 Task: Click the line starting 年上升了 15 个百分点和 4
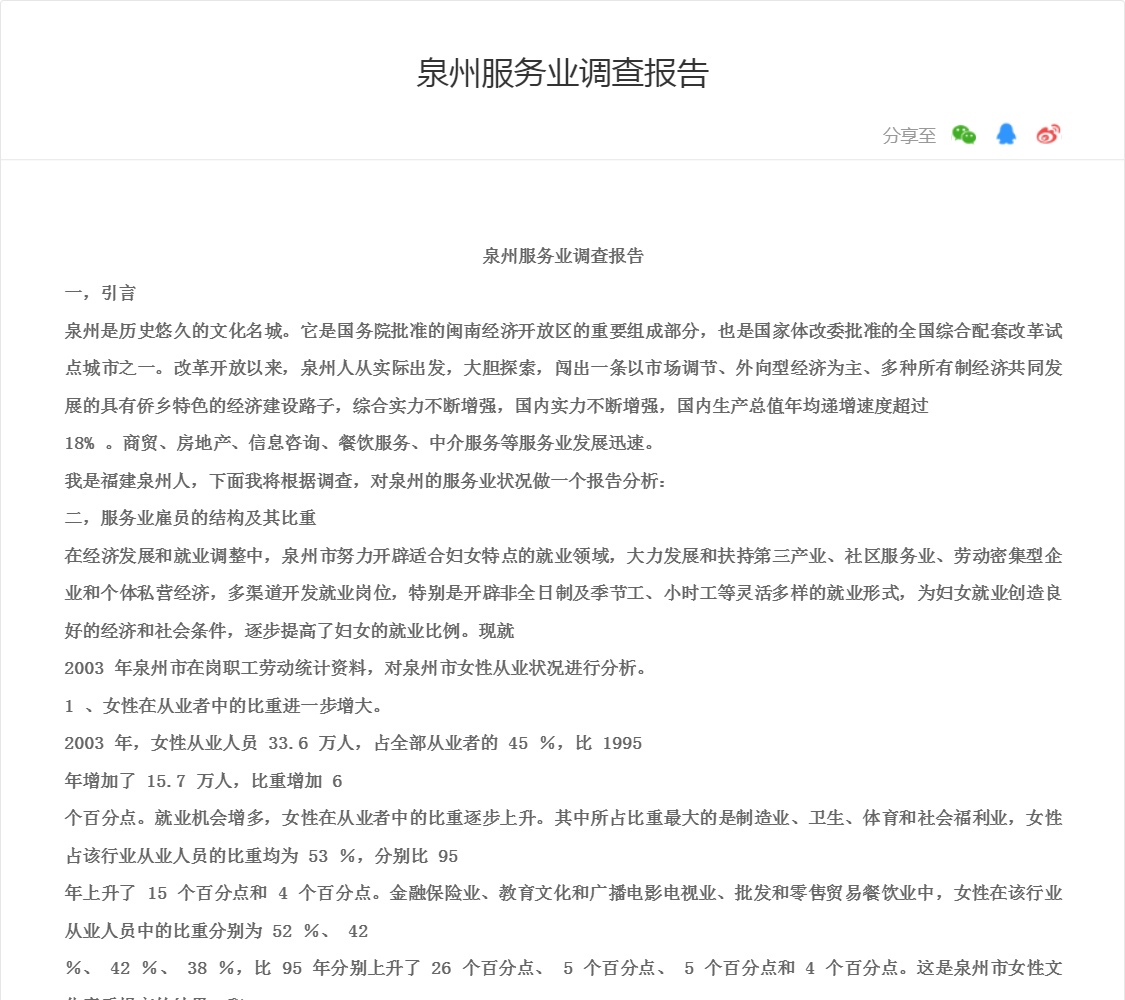click(x=563, y=893)
